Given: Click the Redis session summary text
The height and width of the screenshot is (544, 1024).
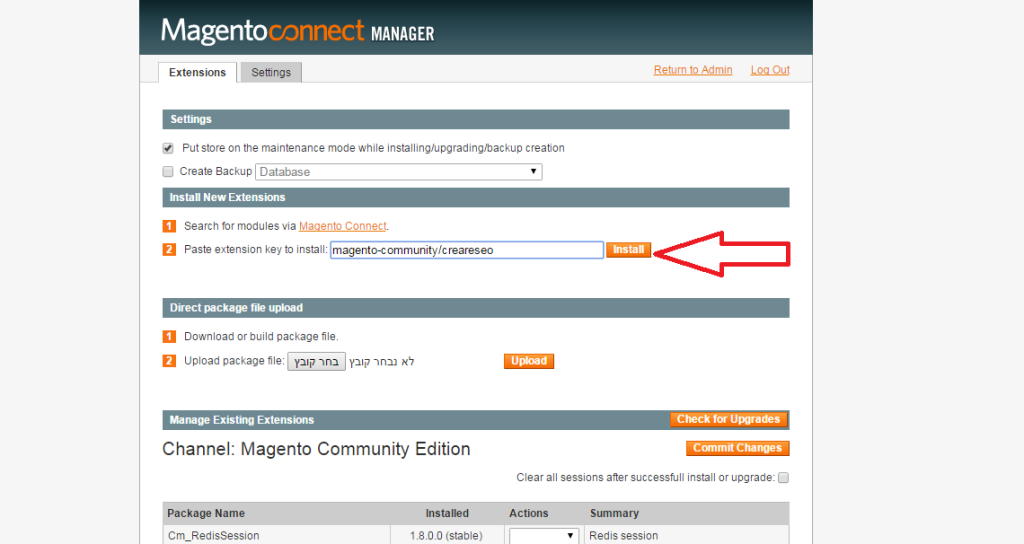Looking at the screenshot, I should (x=624, y=536).
